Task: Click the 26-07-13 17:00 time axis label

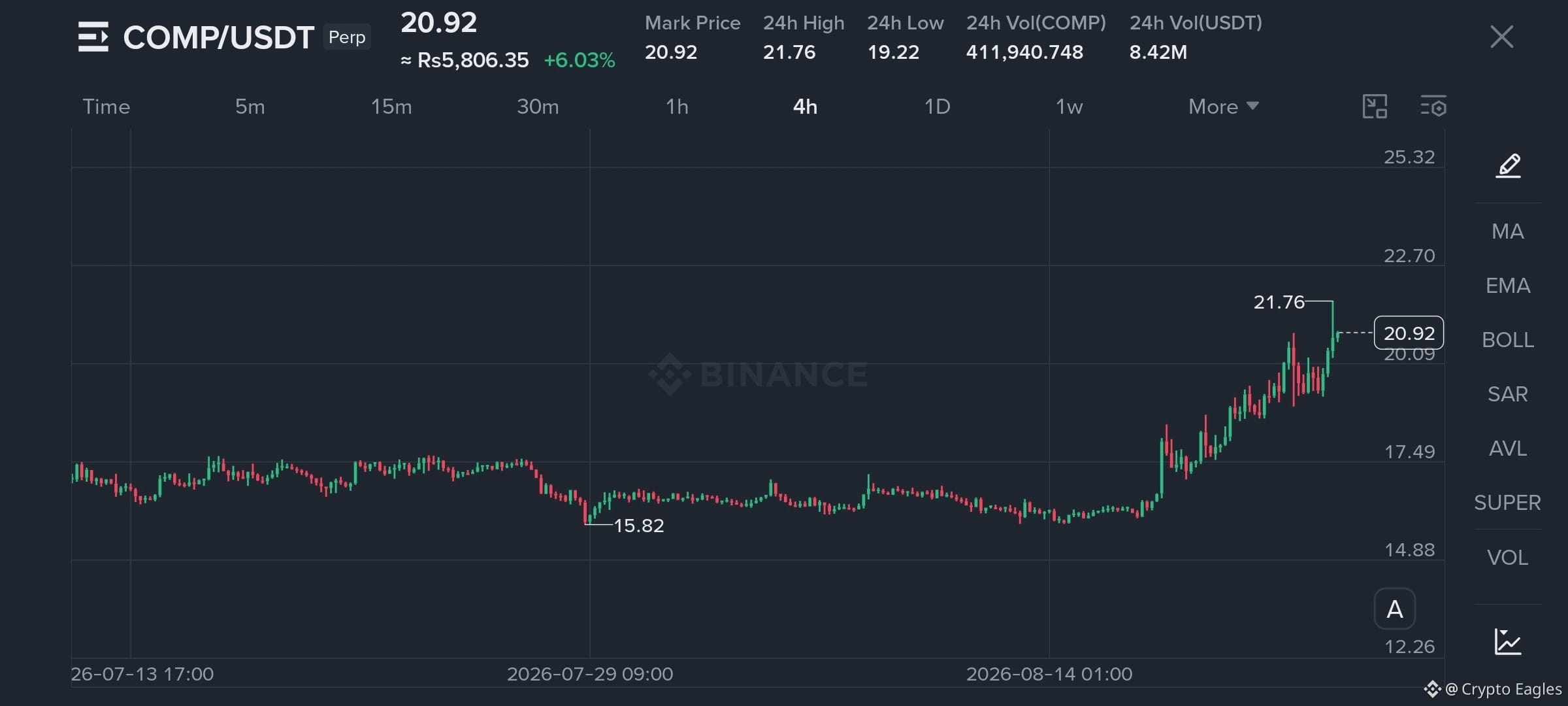Action: pos(142,674)
